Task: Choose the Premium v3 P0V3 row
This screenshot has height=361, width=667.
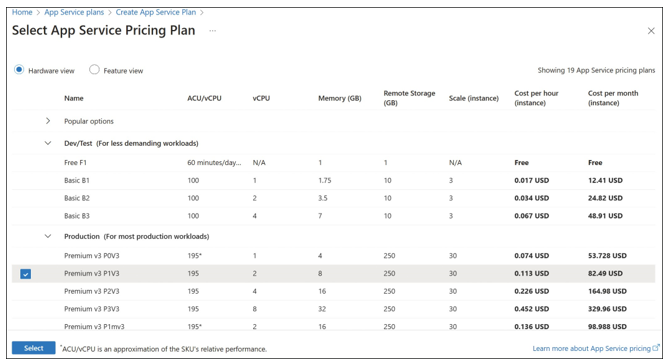Action: 334,256
